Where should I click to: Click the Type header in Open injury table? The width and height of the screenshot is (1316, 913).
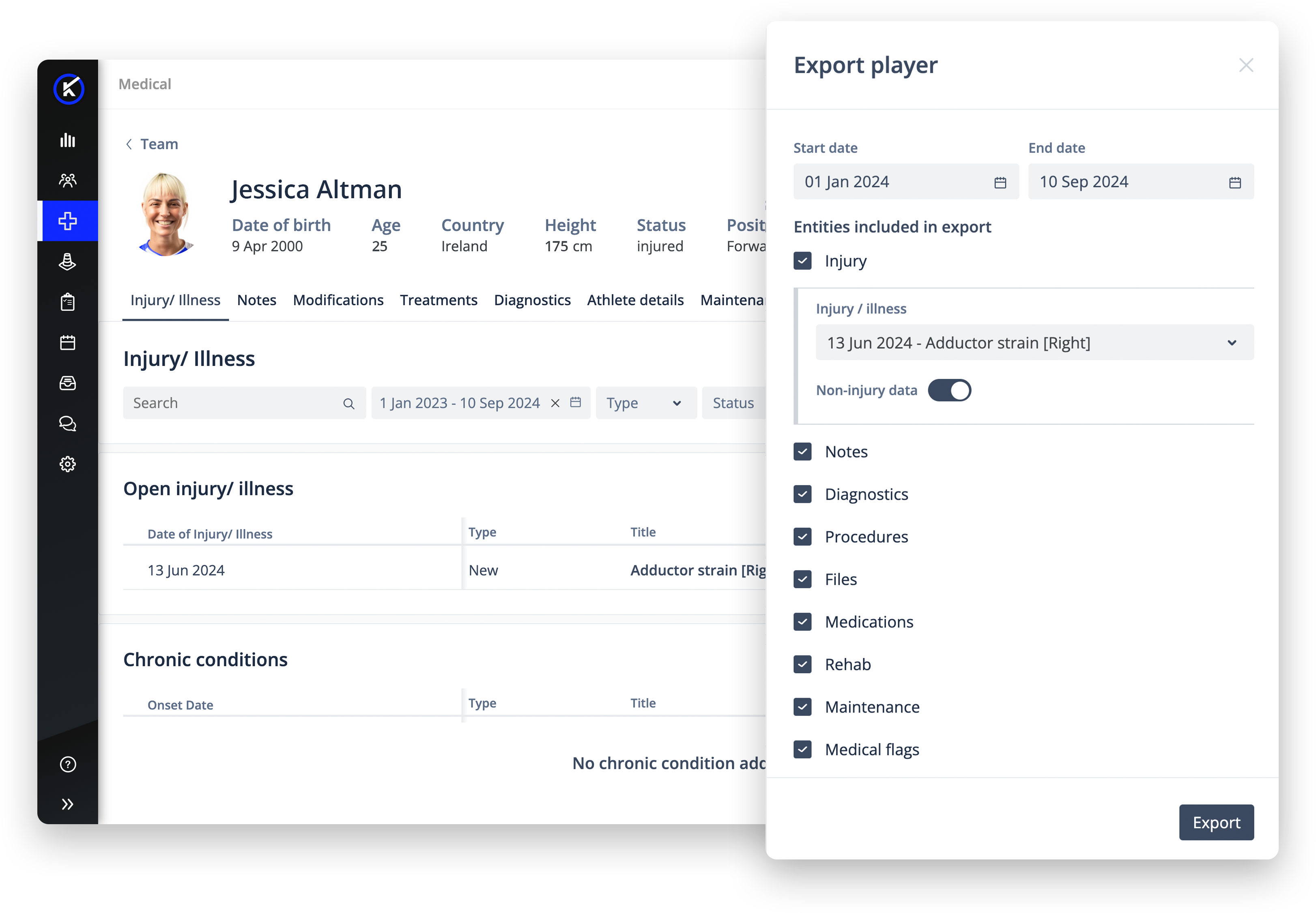coord(482,532)
